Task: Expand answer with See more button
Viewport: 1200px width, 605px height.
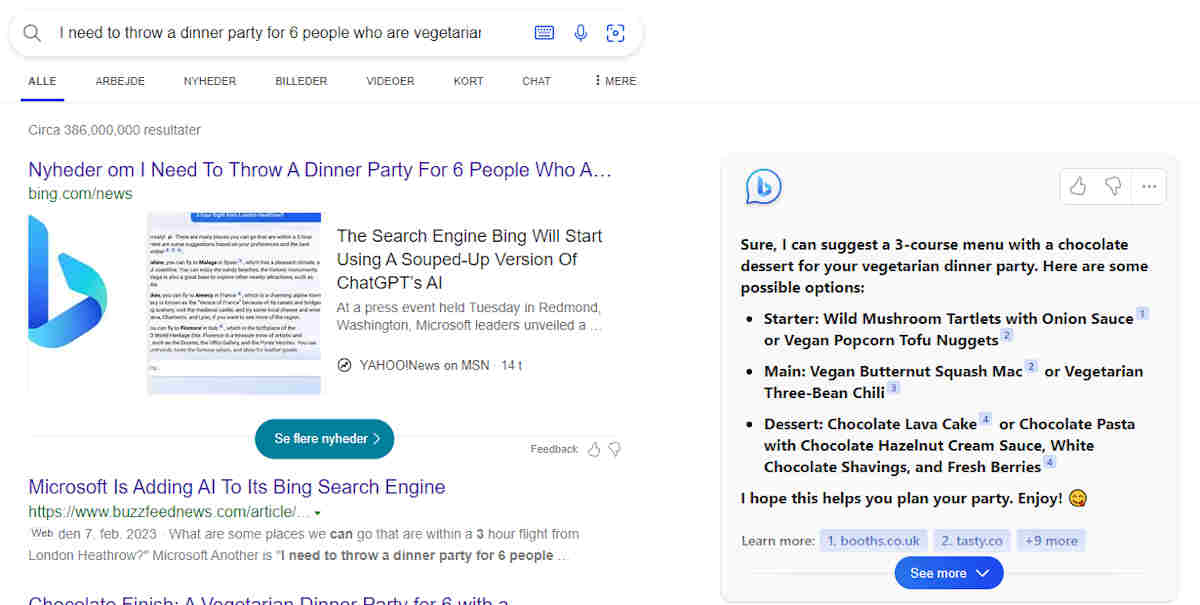Action: (949, 573)
